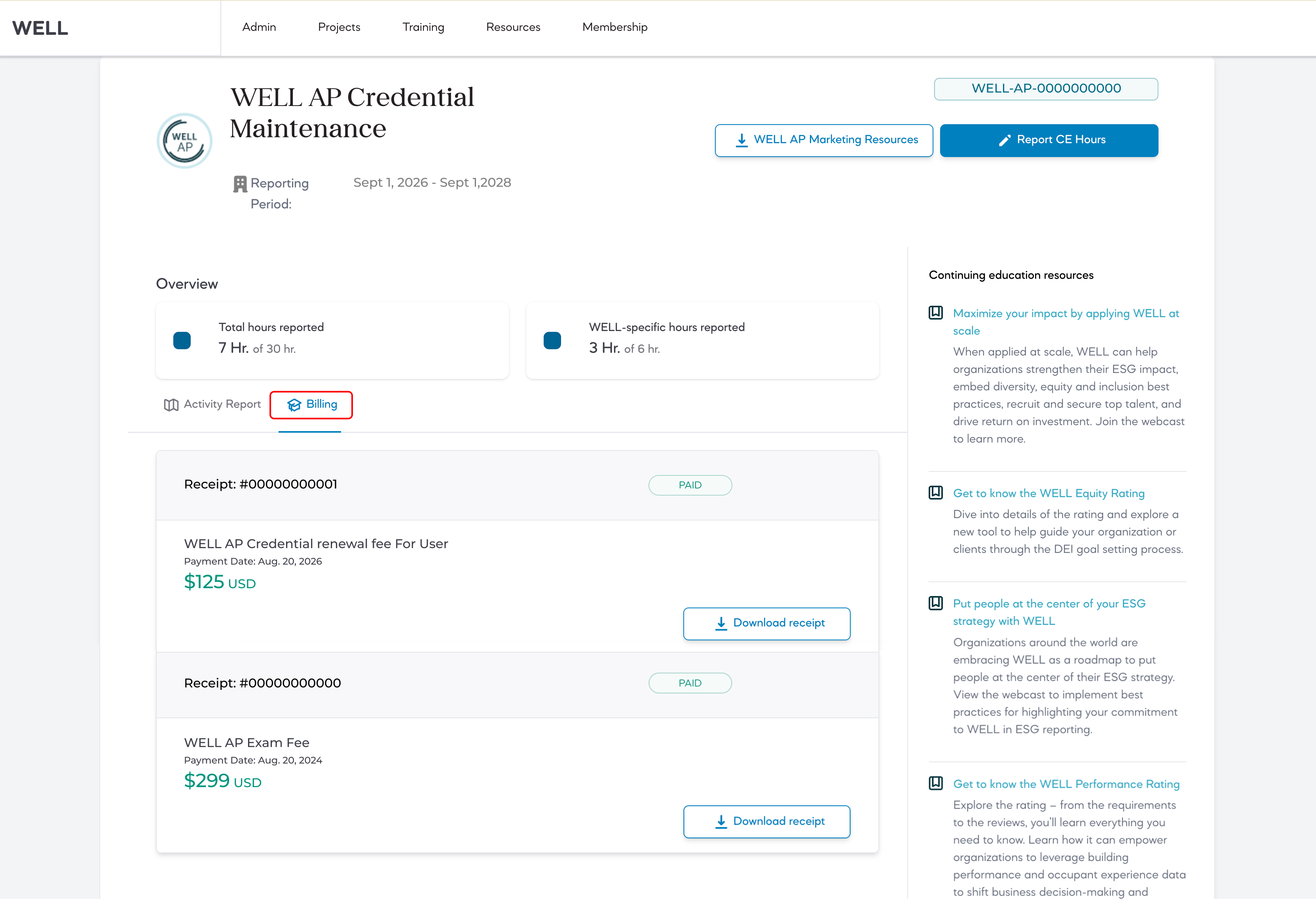This screenshot has width=1316, height=899.
Task: Click bookmark icon beside Maximize your impact
Action: coord(935,312)
